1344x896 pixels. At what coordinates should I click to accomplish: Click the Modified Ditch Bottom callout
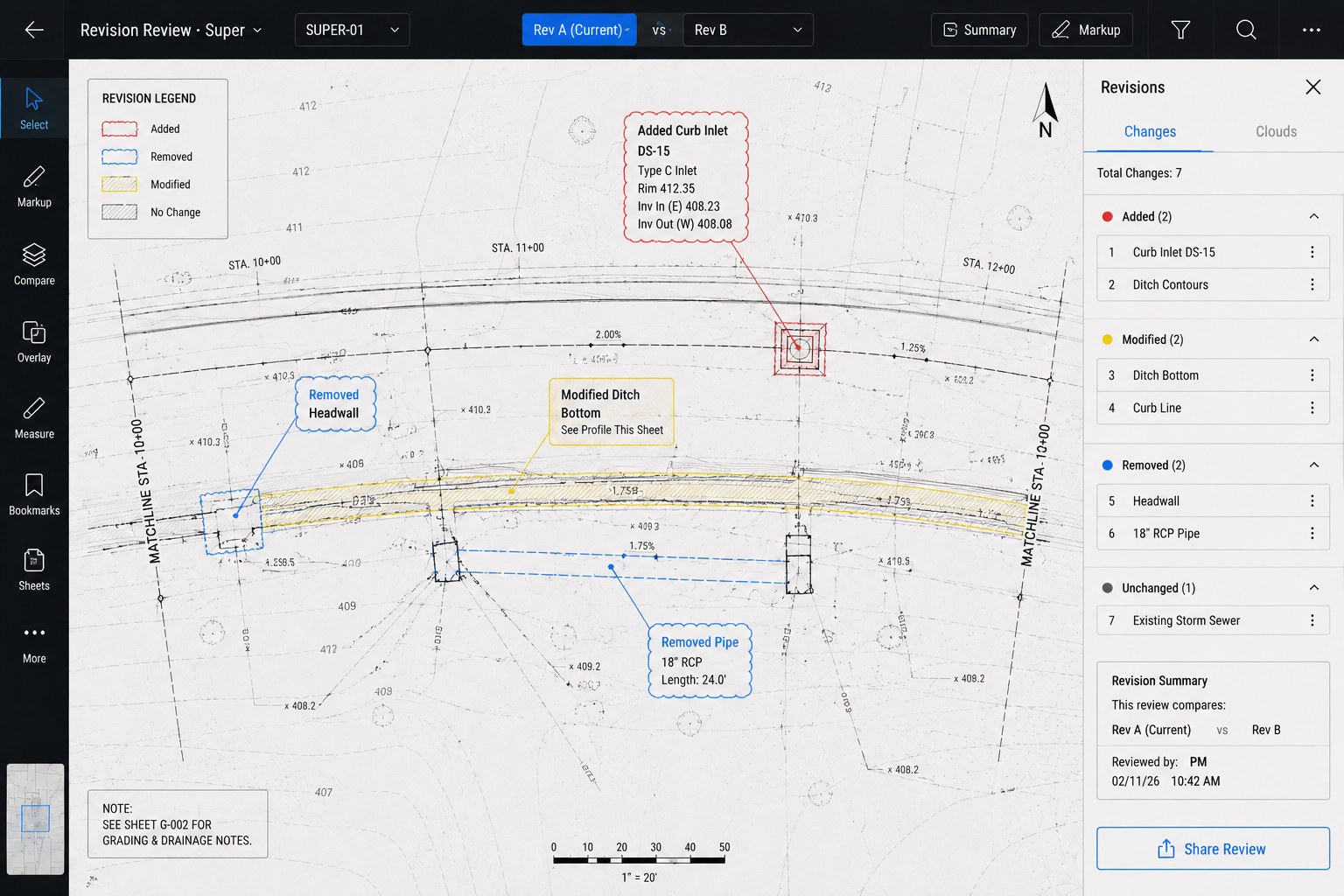coord(612,412)
